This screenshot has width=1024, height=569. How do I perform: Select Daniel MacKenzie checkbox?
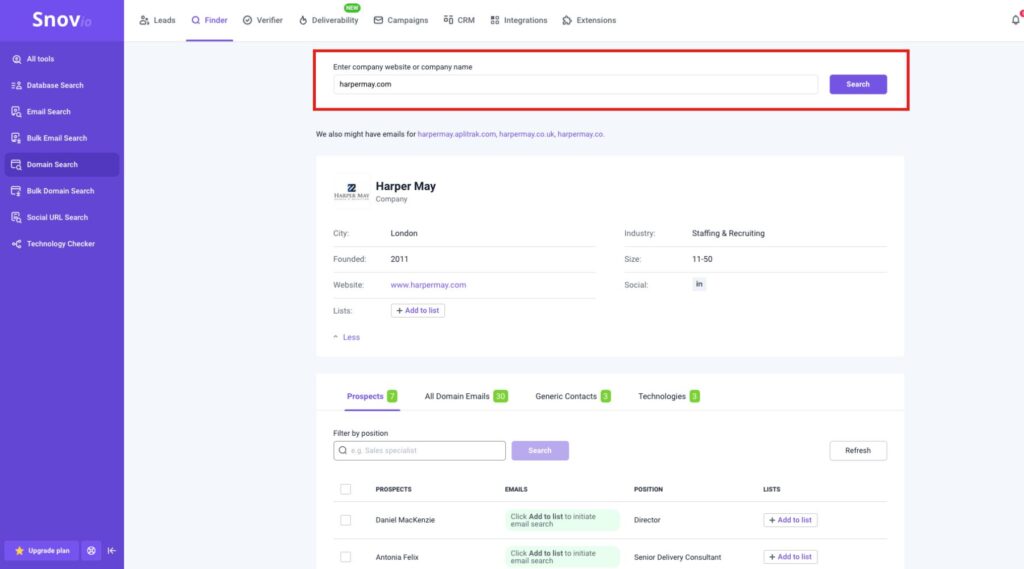coord(345,520)
